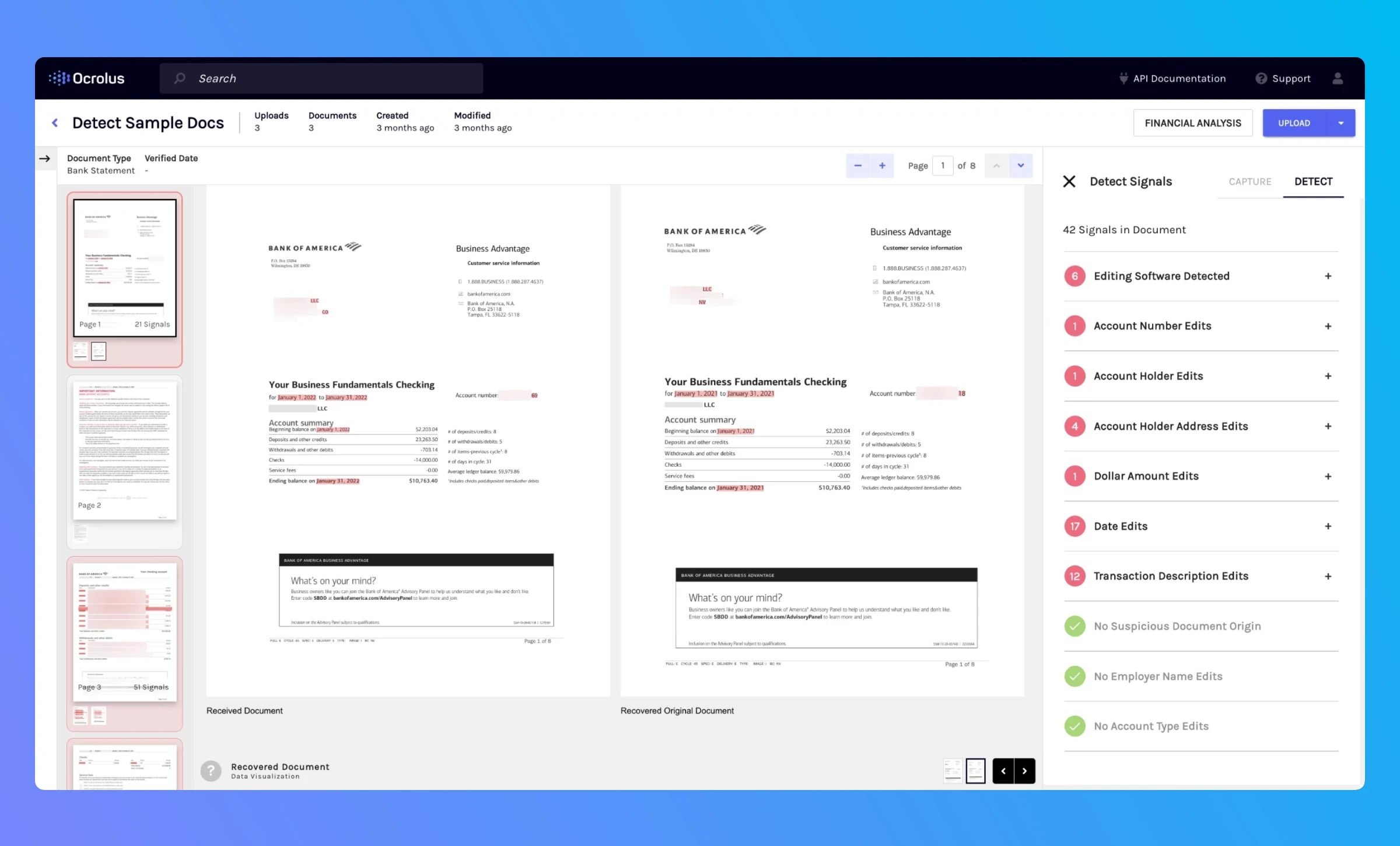Image resolution: width=1400 pixels, height=846 pixels.
Task: Click the zoom out minus button
Action: pyautogui.click(x=857, y=166)
